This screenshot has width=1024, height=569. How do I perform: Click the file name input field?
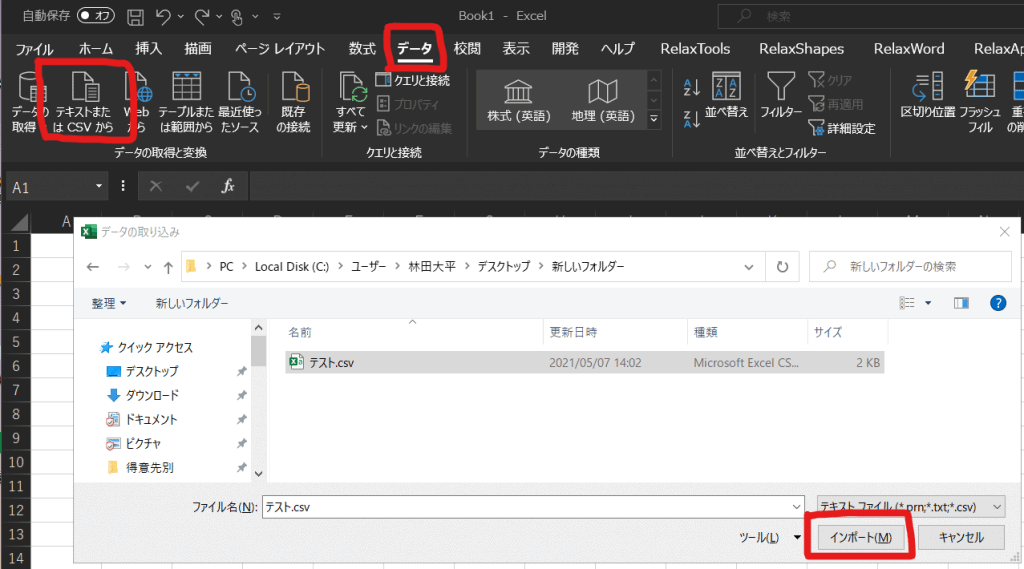pos(532,507)
